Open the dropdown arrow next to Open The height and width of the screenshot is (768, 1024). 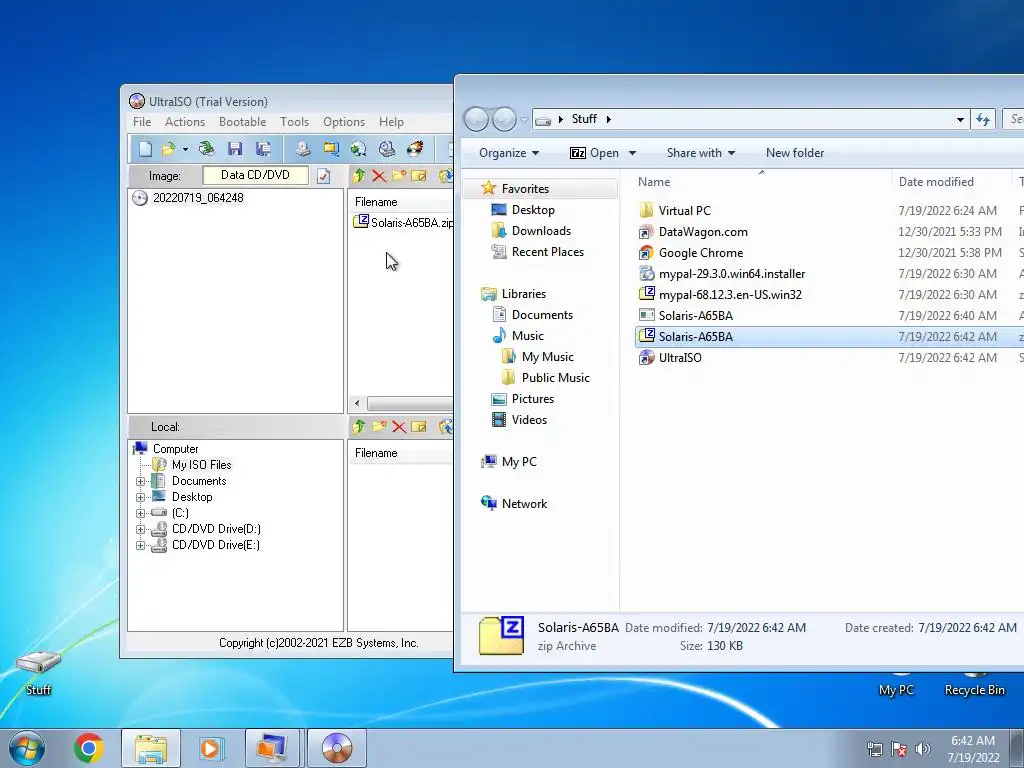tap(632, 153)
